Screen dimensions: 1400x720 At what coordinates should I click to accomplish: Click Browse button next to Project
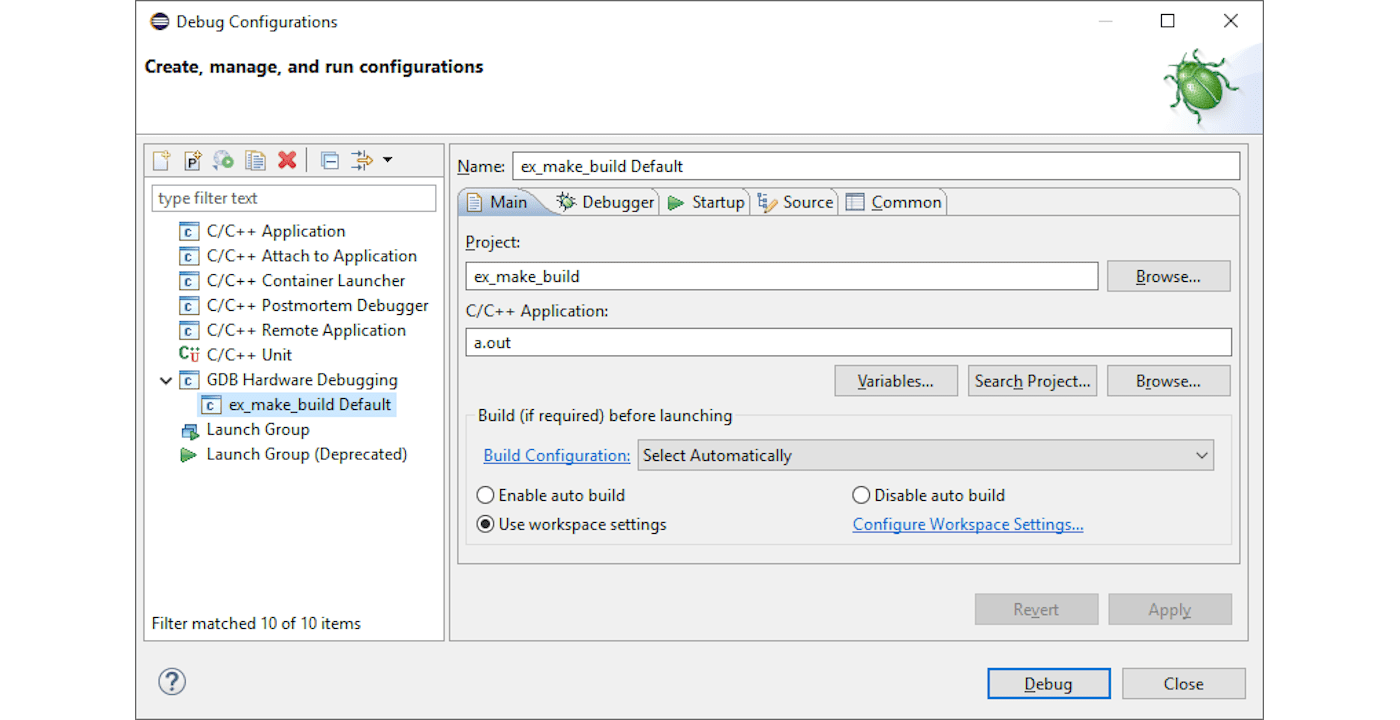[x=1168, y=276]
